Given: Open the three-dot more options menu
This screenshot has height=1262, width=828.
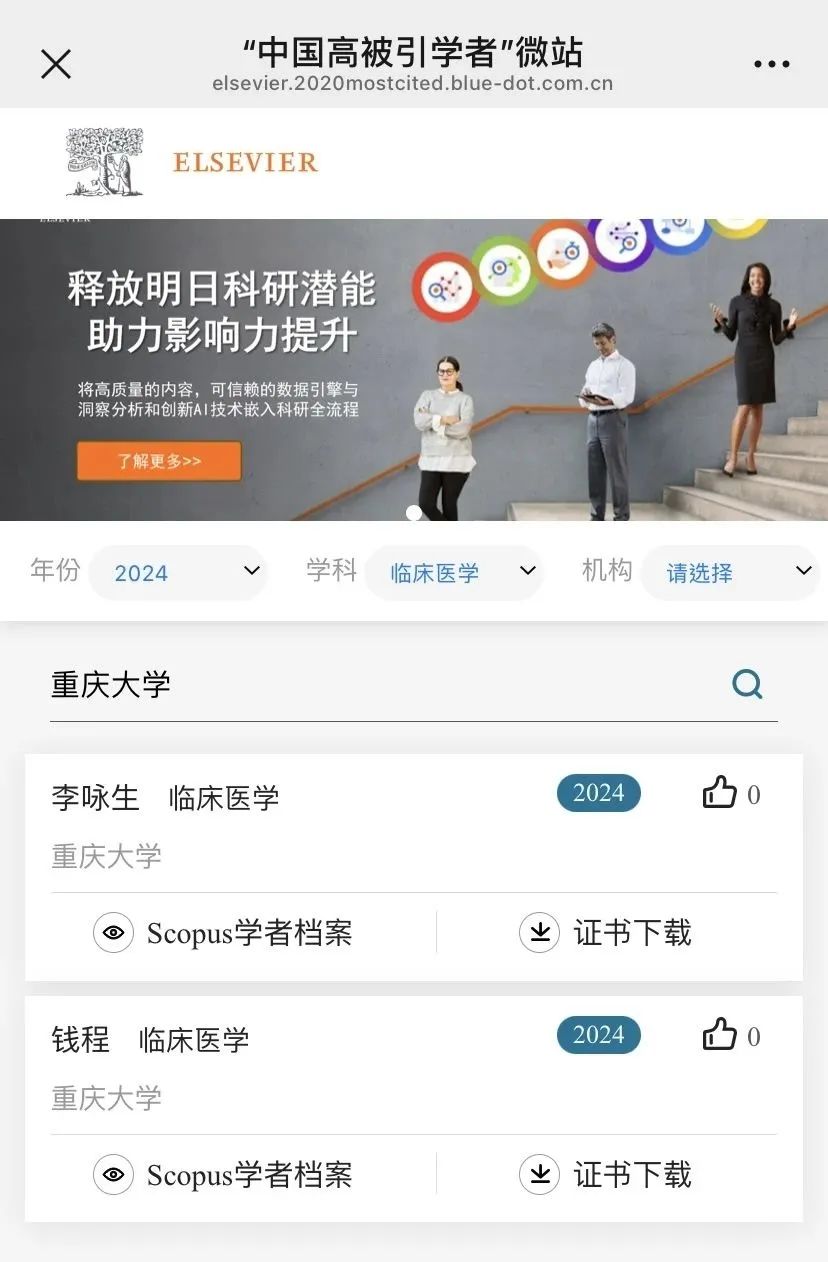Looking at the screenshot, I should tap(772, 64).
